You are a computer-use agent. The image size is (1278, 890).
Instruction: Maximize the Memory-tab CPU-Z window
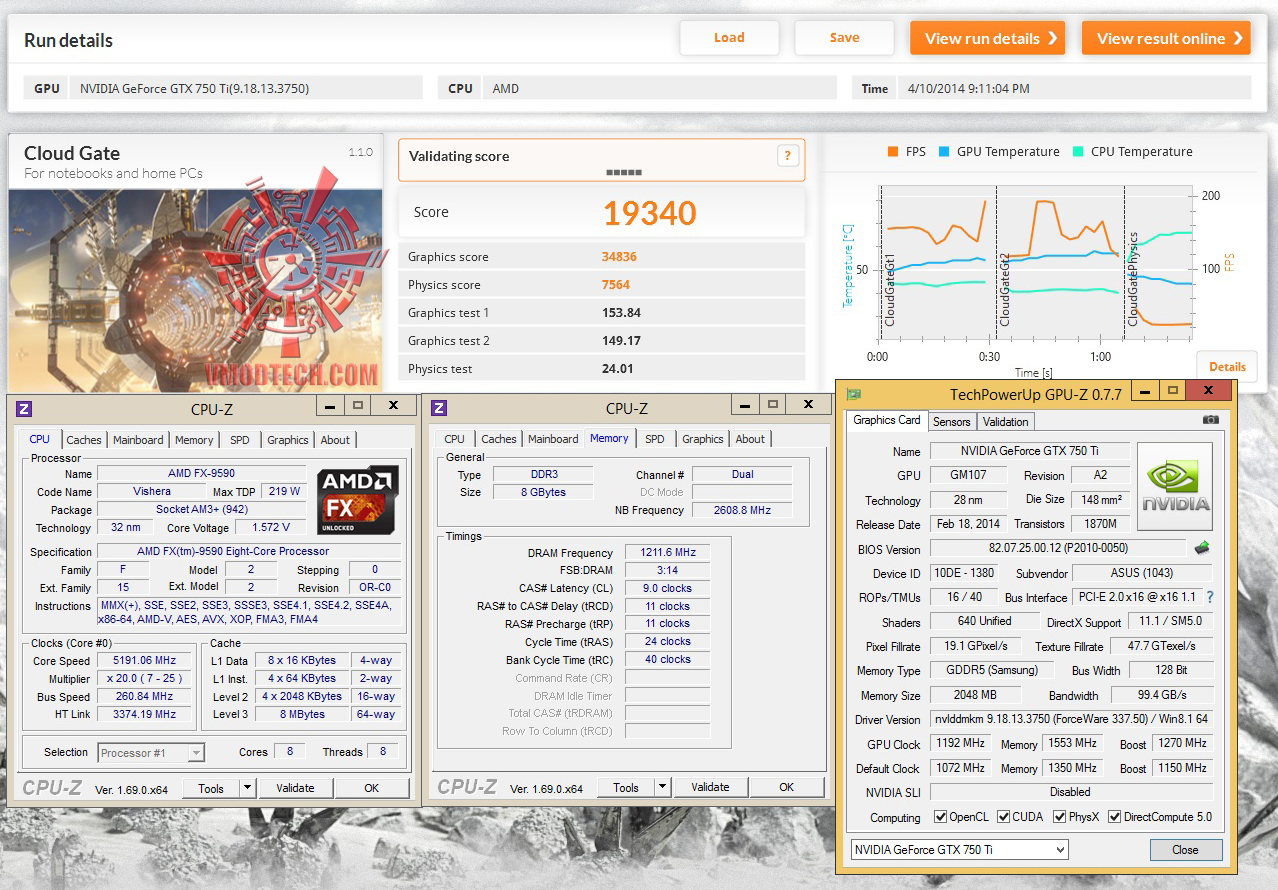coord(771,406)
